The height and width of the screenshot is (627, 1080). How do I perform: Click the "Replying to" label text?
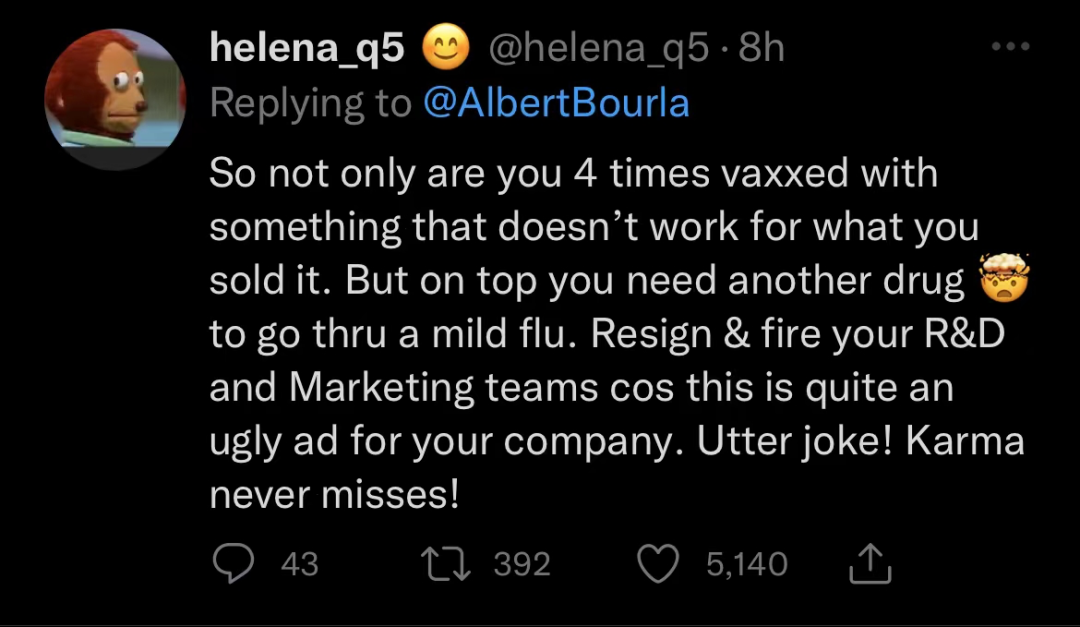[x=310, y=103]
